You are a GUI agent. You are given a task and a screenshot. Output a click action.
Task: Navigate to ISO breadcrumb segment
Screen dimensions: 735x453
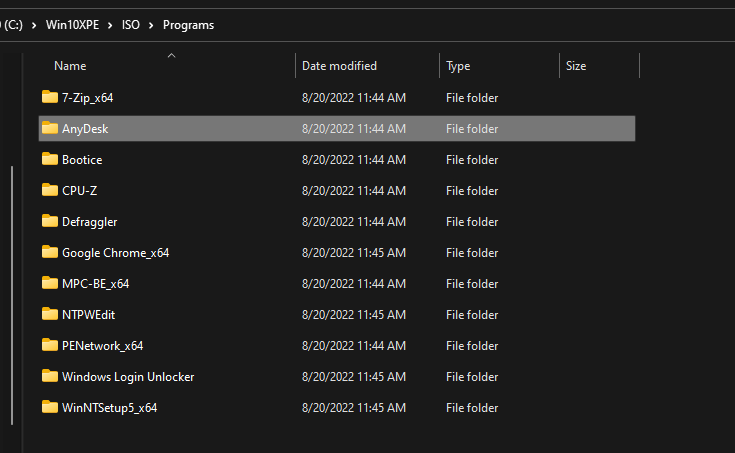coord(131,25)
